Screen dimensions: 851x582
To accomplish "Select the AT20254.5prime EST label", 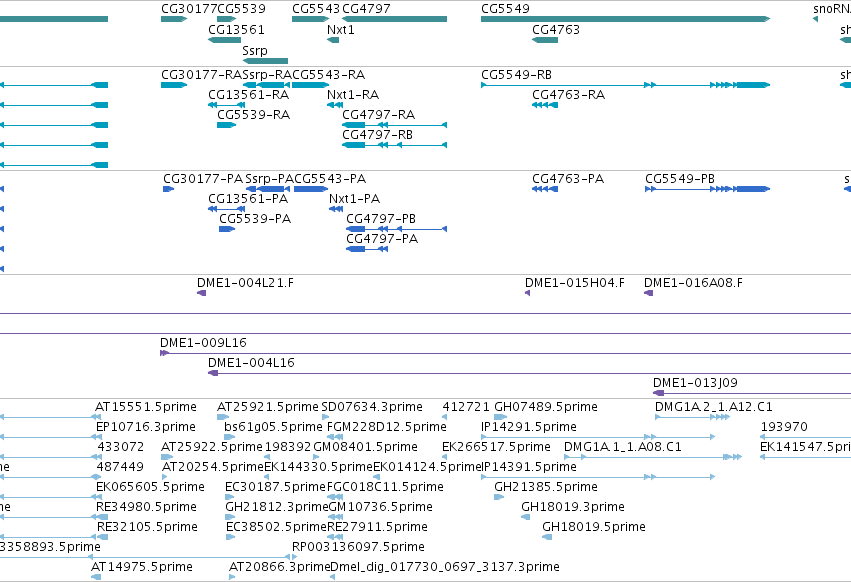I will [x=213, y=467].
